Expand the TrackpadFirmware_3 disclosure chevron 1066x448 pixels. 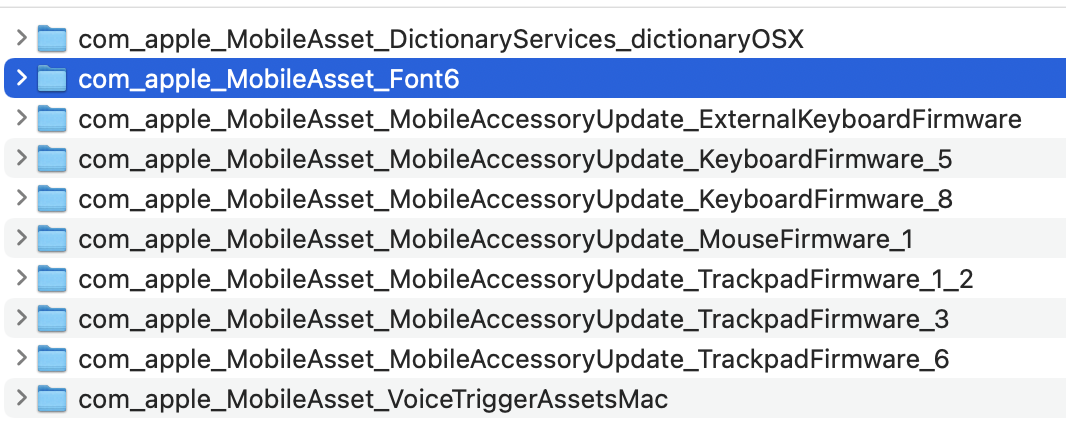[x=22, y=317]
